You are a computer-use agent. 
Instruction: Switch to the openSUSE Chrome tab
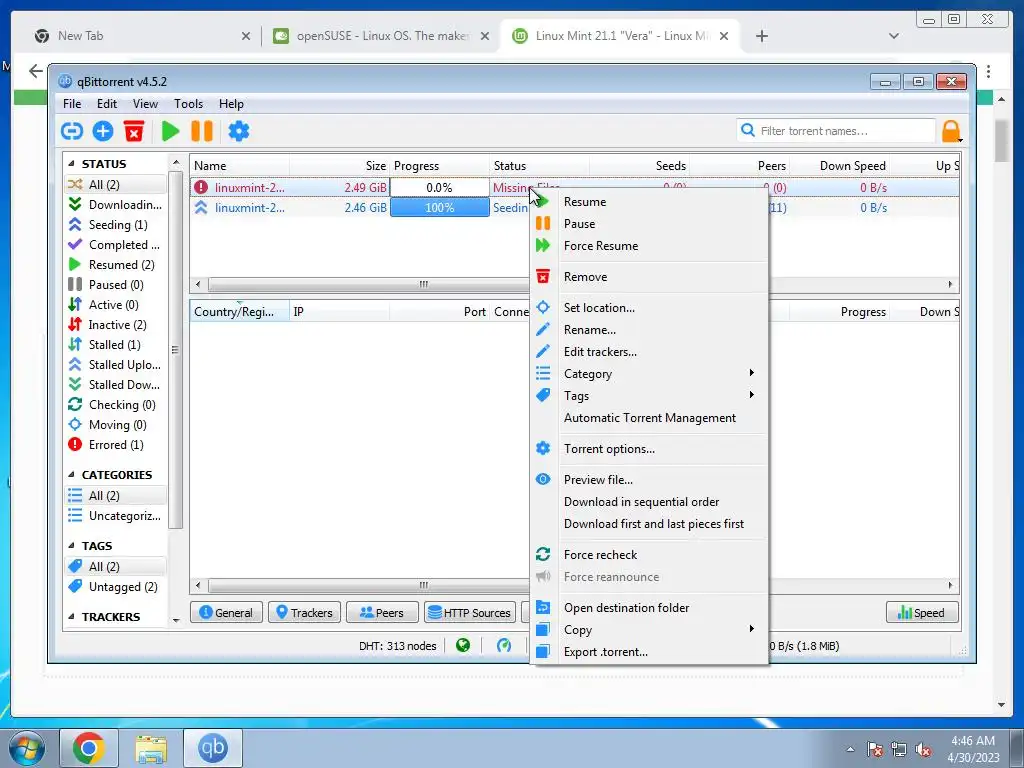tap(382, 37)
